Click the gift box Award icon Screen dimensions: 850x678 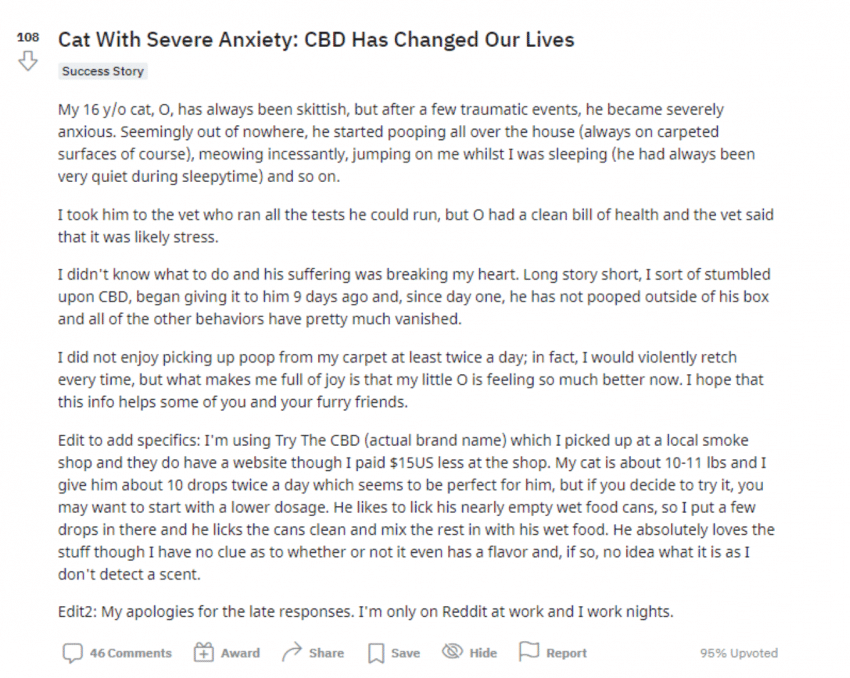(203, 653)
